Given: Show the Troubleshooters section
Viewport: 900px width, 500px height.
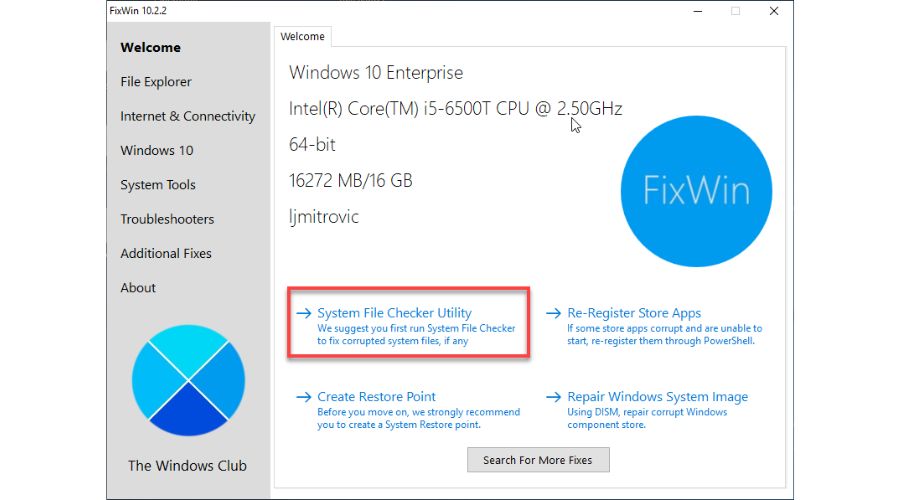Looking at the screenshot, I should coord(167,219).
